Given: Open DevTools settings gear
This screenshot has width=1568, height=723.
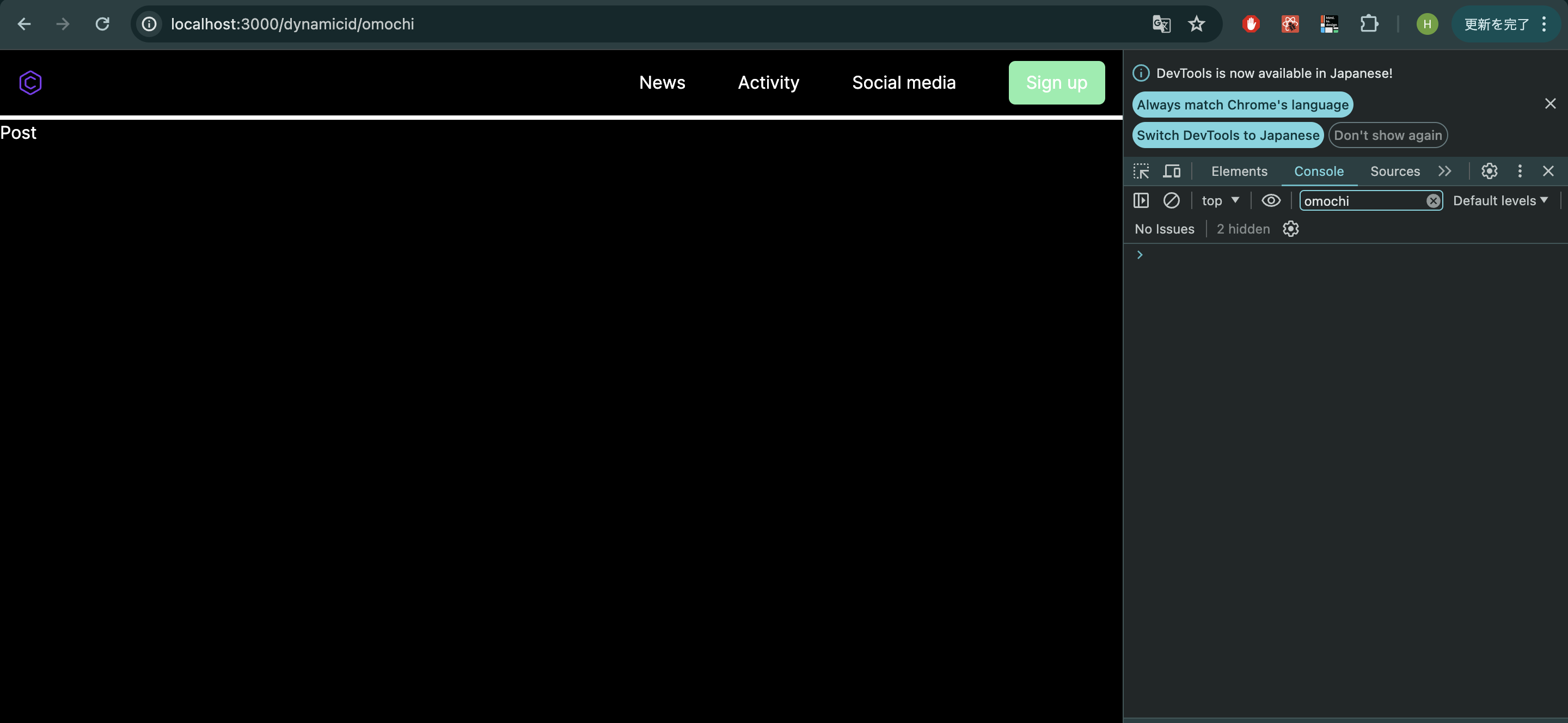Looking at the screenshot, I should tap(1489, 171).
